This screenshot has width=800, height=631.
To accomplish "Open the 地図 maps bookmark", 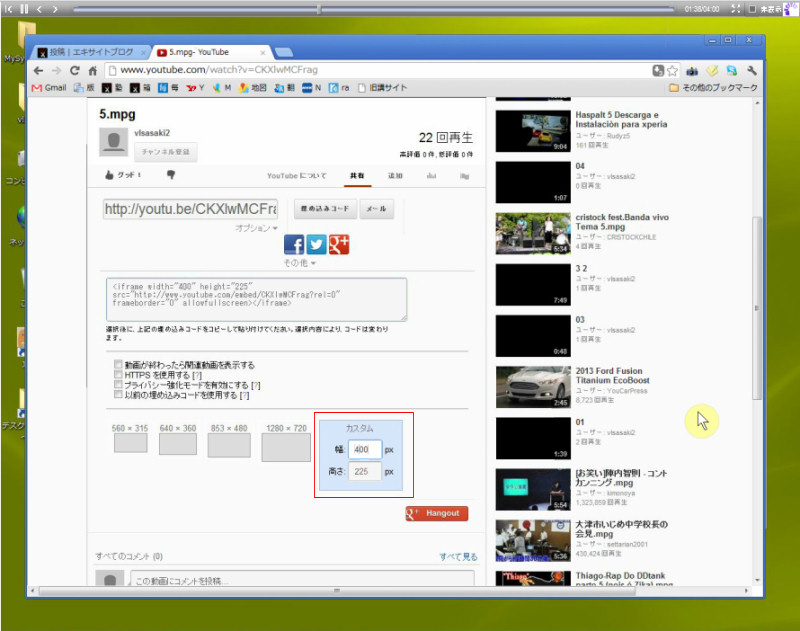I will (253, 88).
